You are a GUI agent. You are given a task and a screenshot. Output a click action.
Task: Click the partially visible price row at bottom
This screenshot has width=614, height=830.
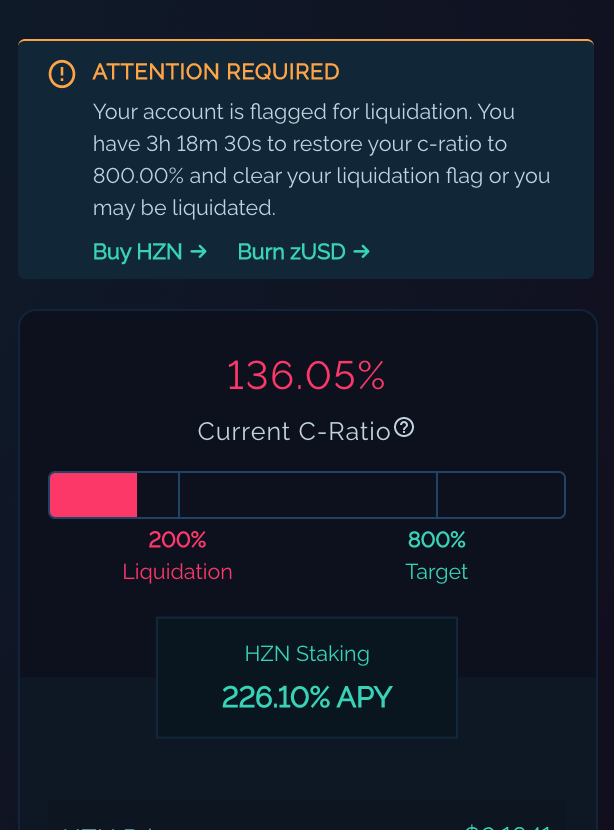click(307, 822)
